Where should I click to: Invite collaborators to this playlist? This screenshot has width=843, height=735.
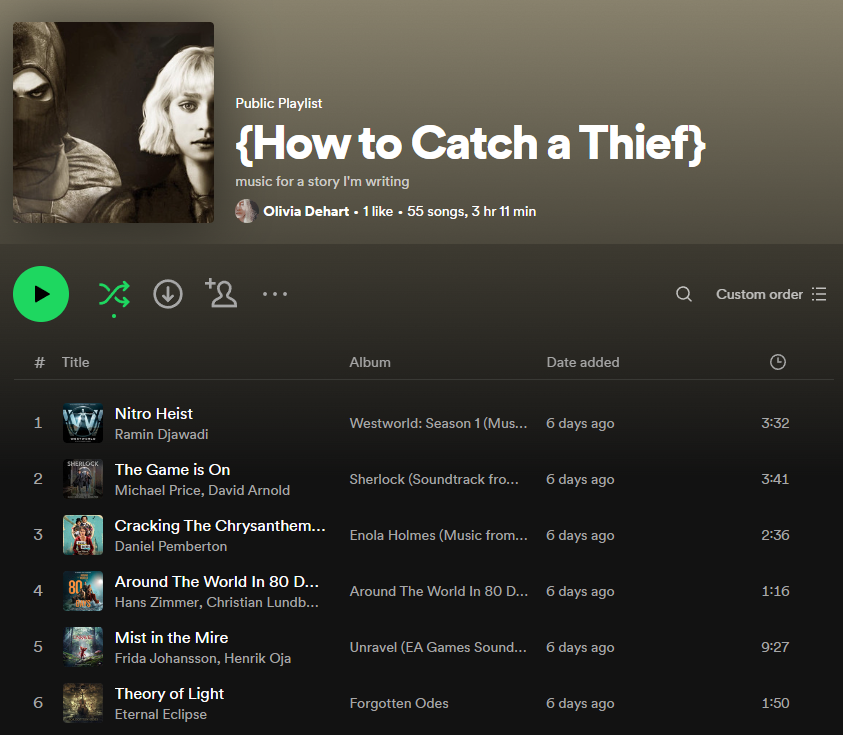[x=220, y=293]
